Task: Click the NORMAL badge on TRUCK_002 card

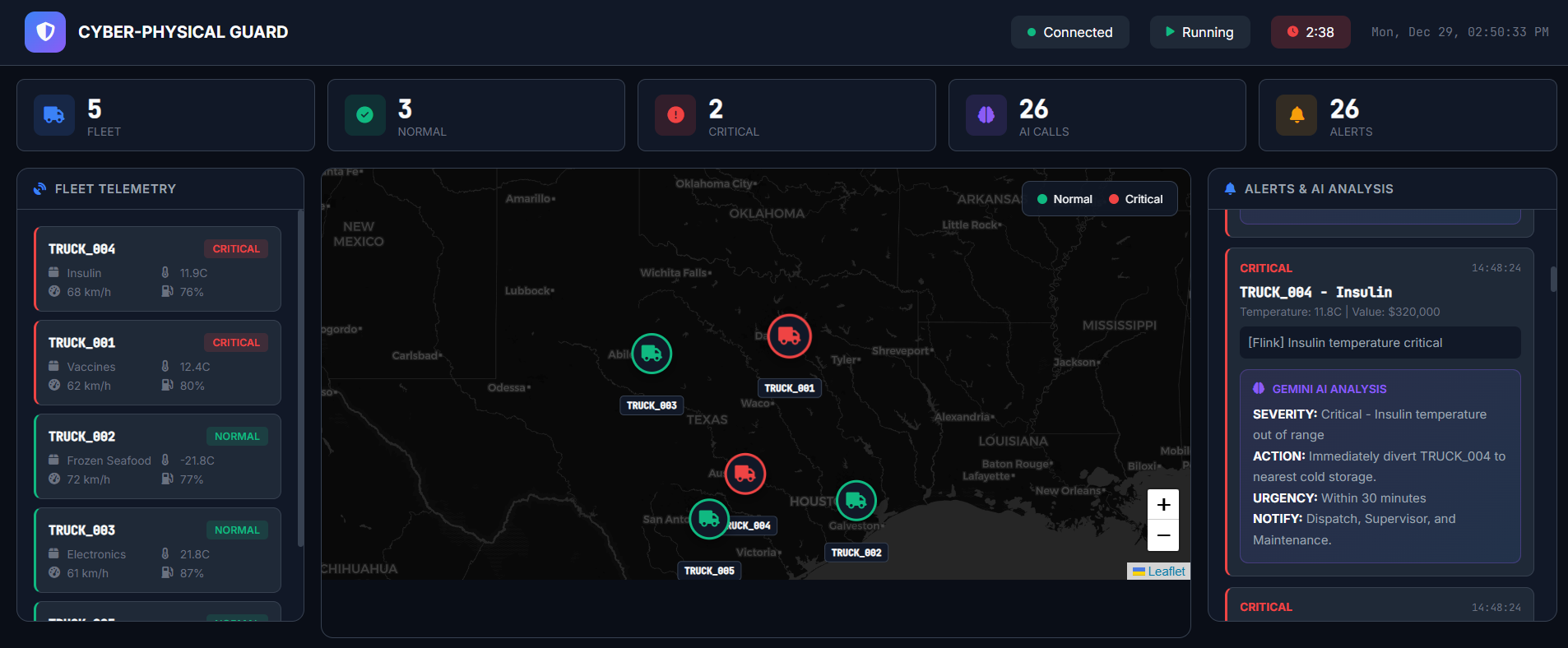Action: [x=237, y=437]
